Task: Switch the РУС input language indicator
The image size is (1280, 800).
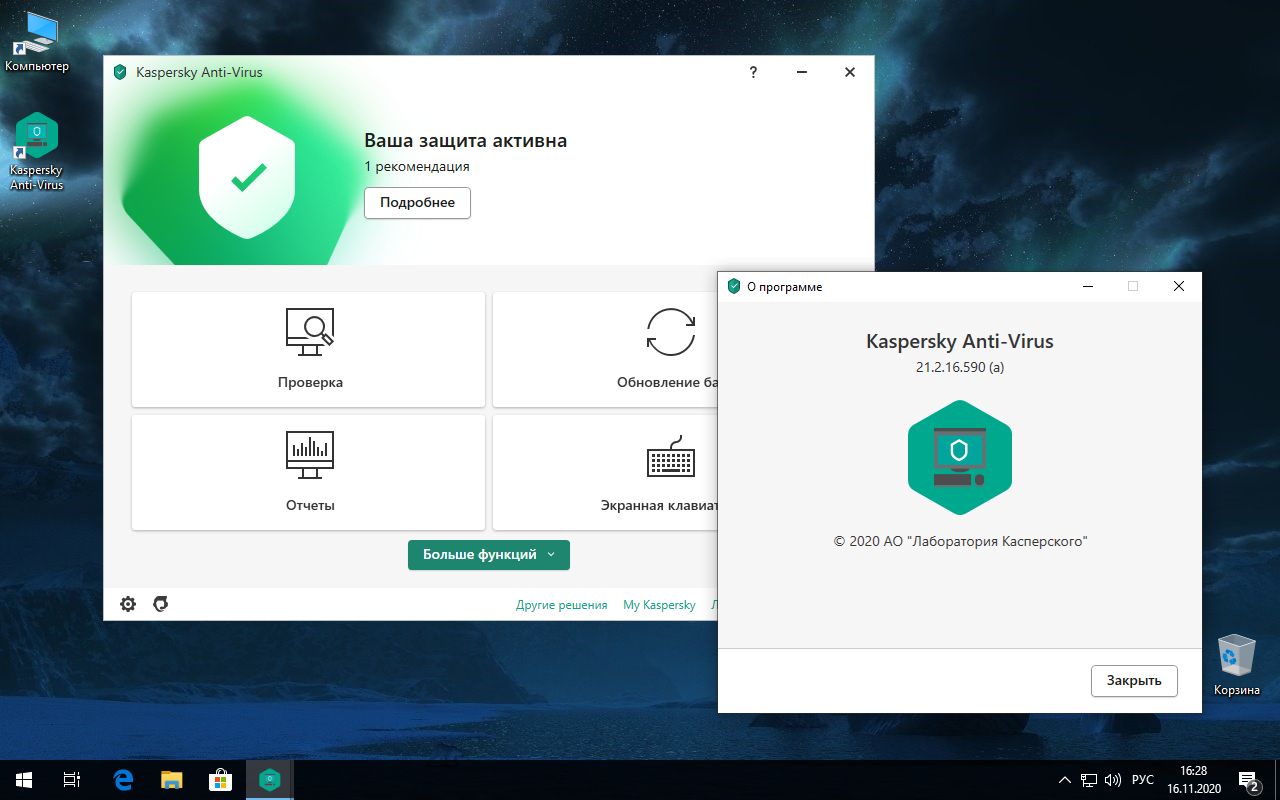Action: point(1143,780)
